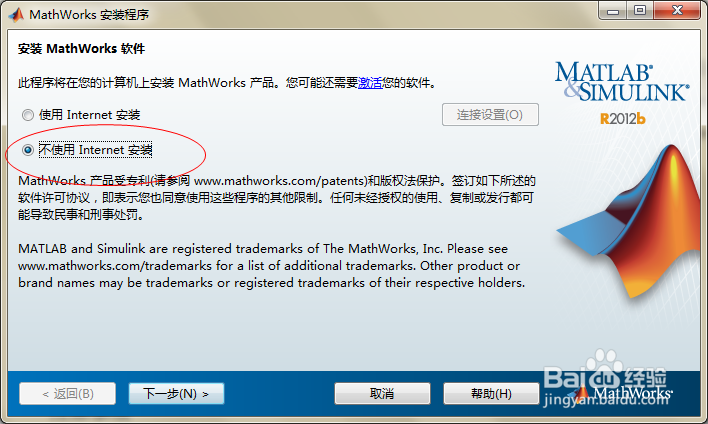Open help with the 帮助(H) button

point(491,394)
